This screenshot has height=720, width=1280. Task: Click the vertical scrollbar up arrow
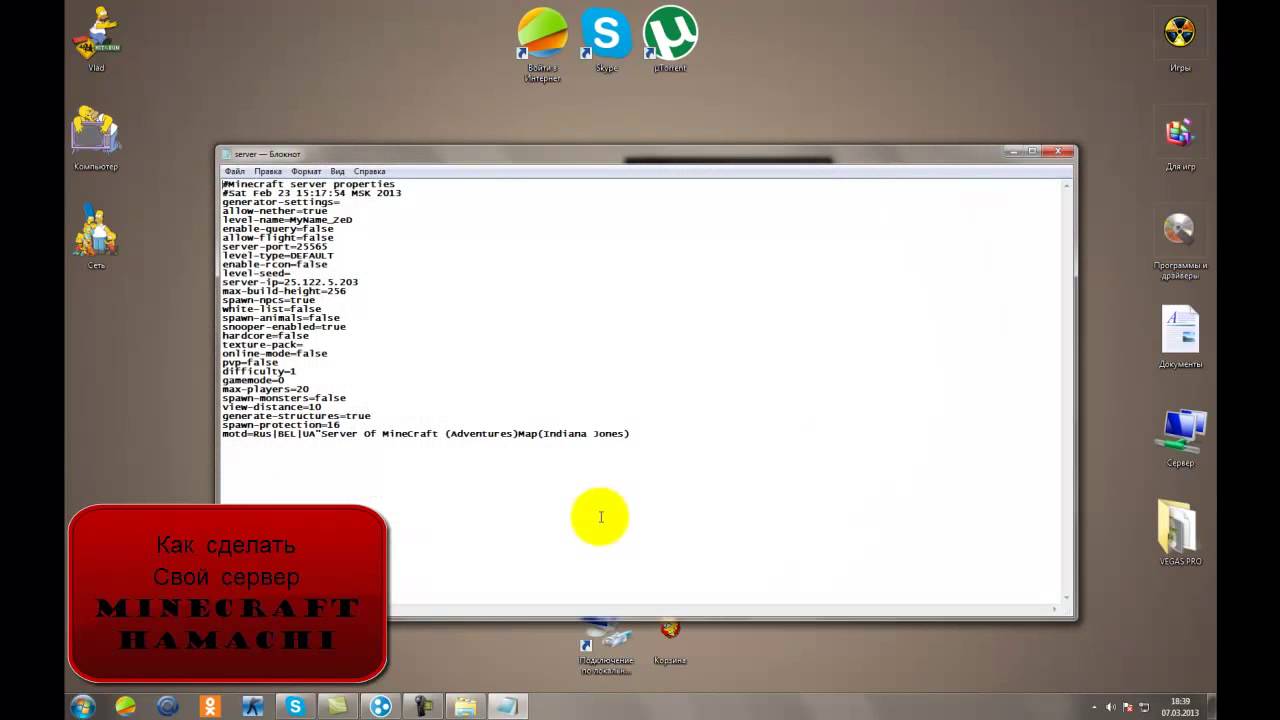pyautogui.click(x=1068, y=186)
